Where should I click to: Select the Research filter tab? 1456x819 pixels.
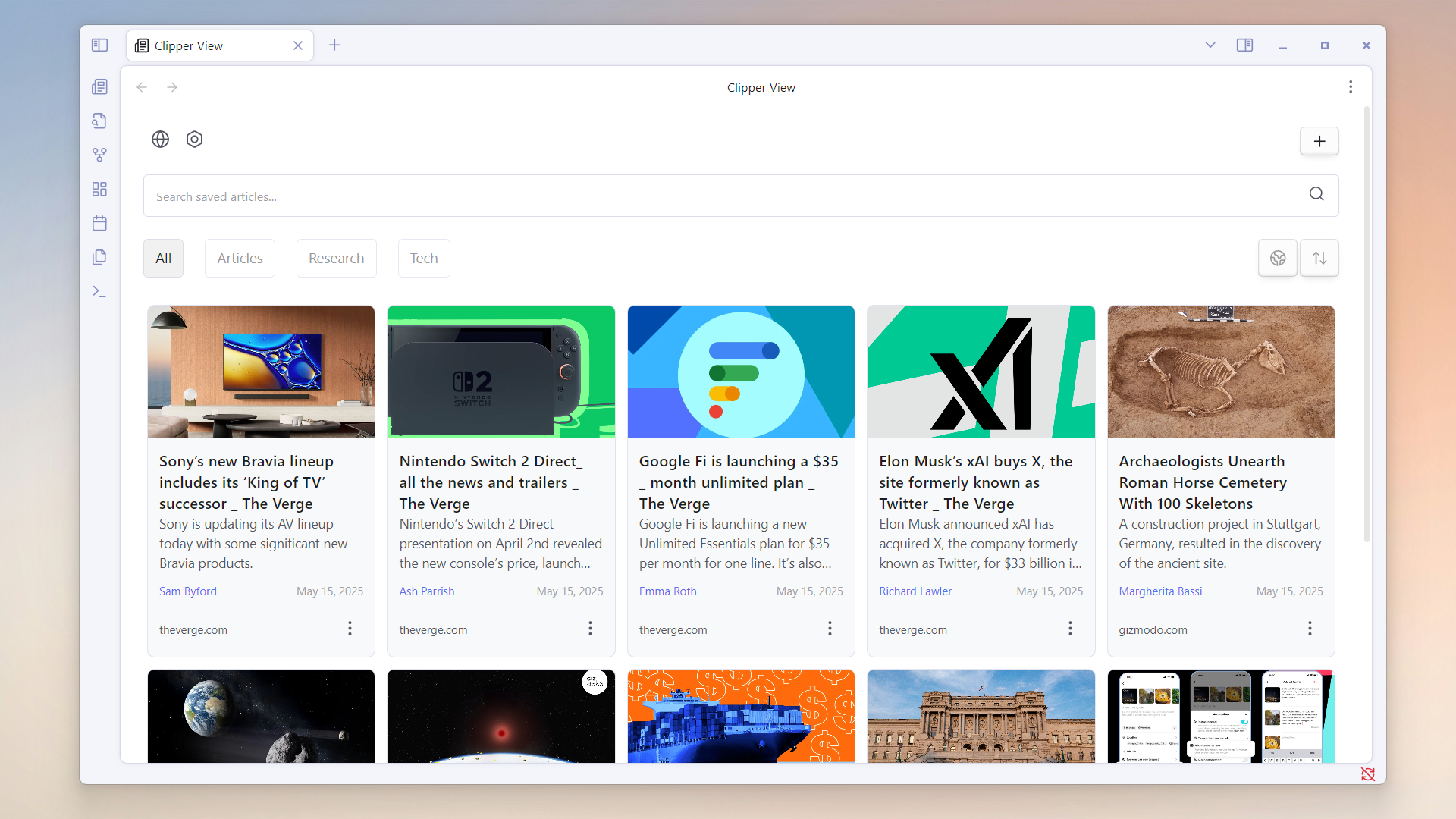pos(336,259)
